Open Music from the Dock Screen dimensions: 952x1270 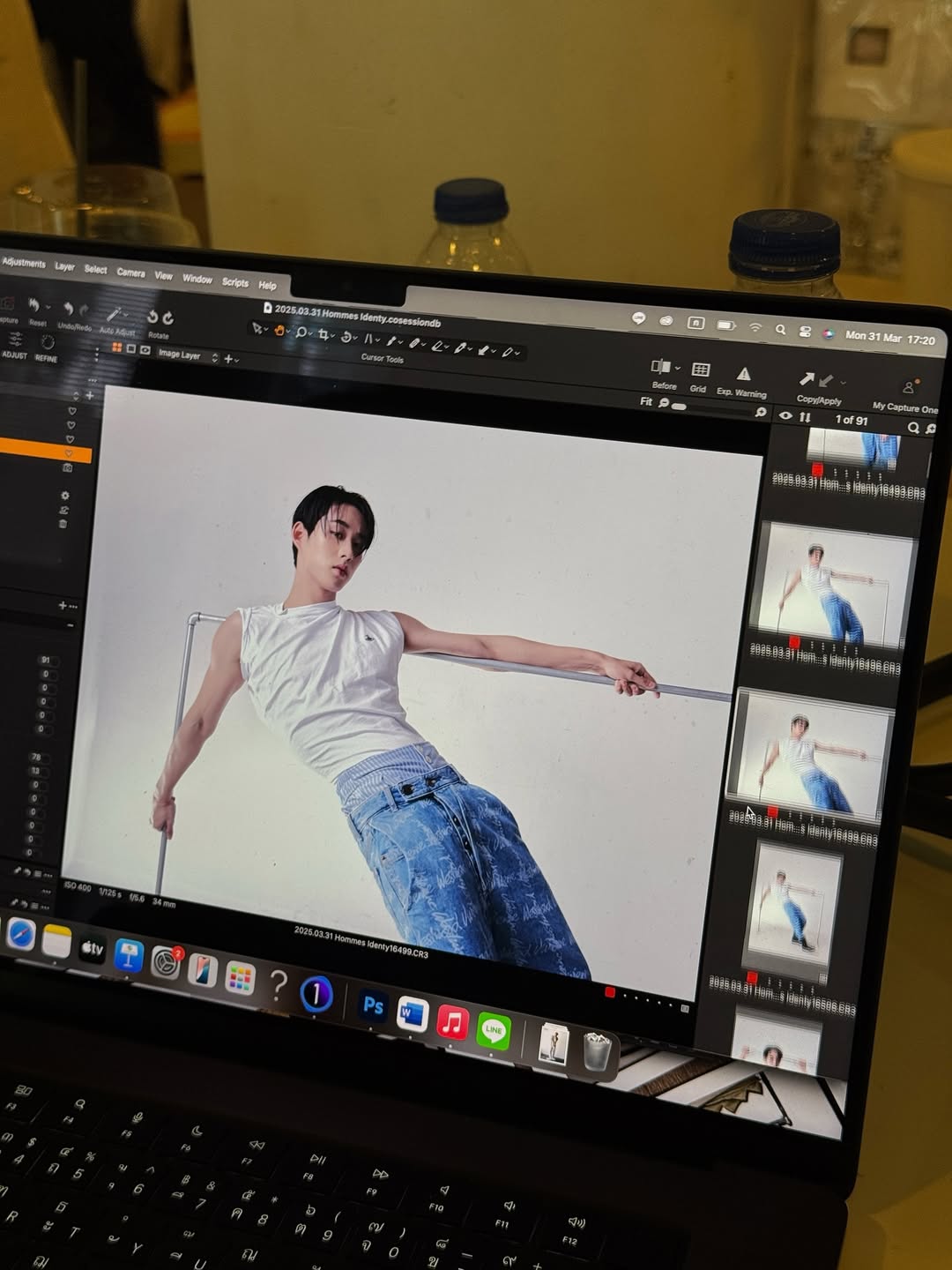(x=452, y=1023)
